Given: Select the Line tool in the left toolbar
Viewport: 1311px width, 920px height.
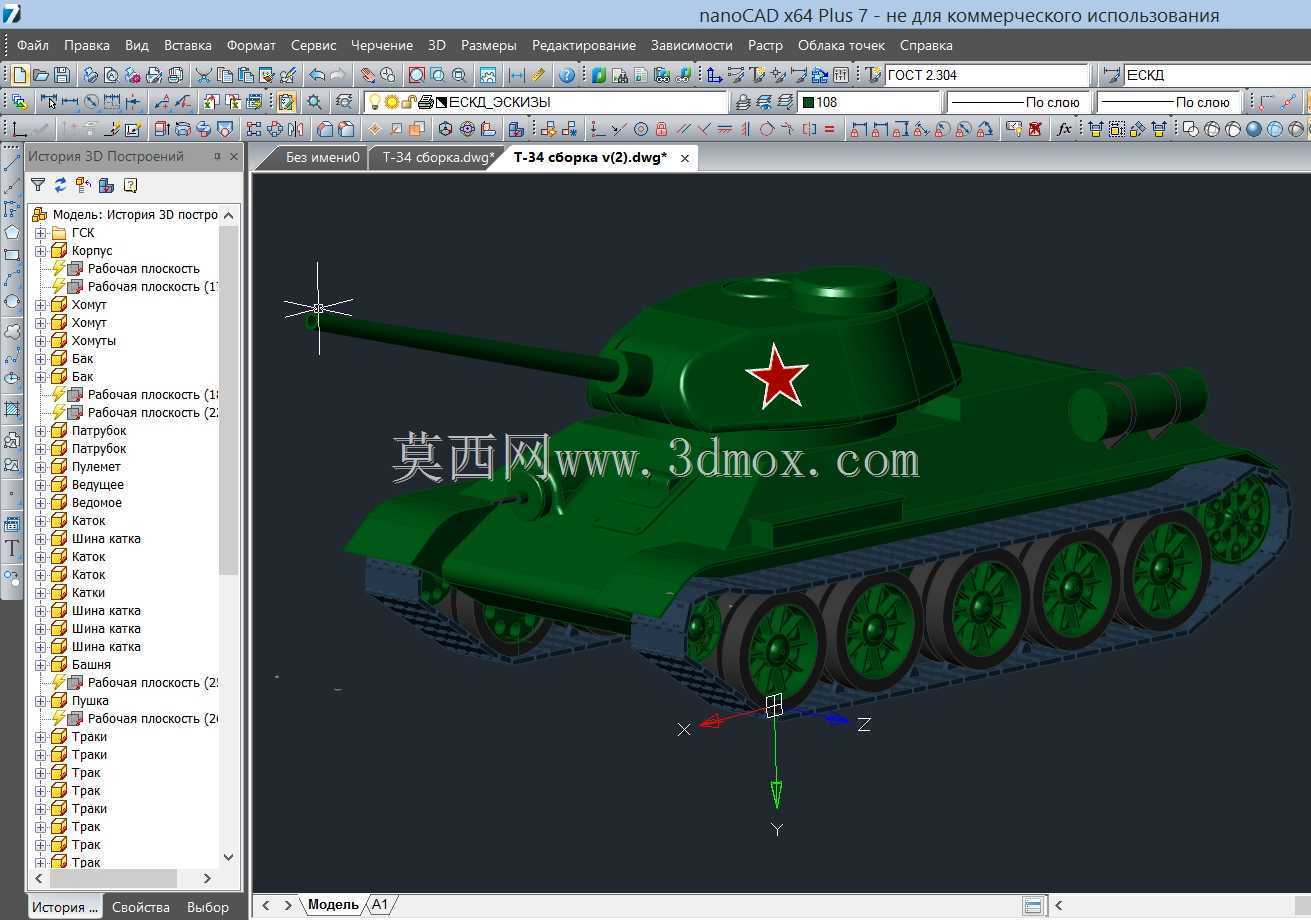Looking at the screenshot, I should click(12, 161).
